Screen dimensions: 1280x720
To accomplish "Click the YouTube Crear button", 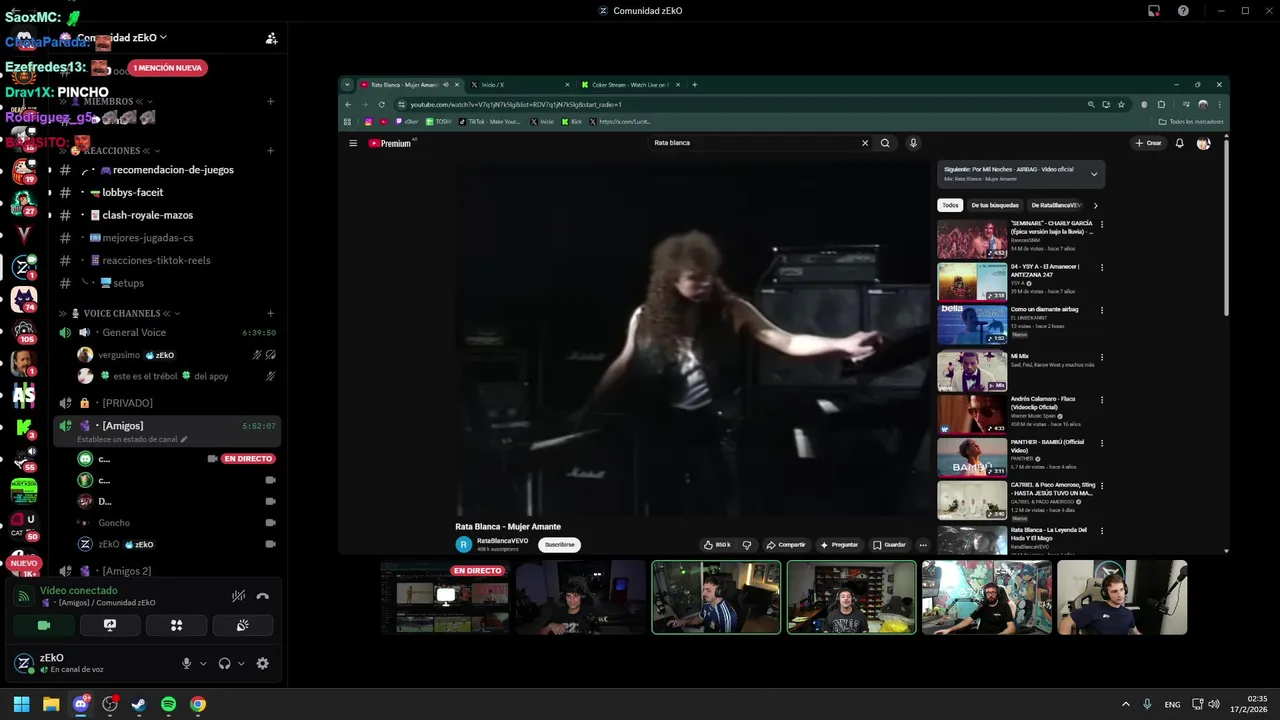I will 1148,143.
